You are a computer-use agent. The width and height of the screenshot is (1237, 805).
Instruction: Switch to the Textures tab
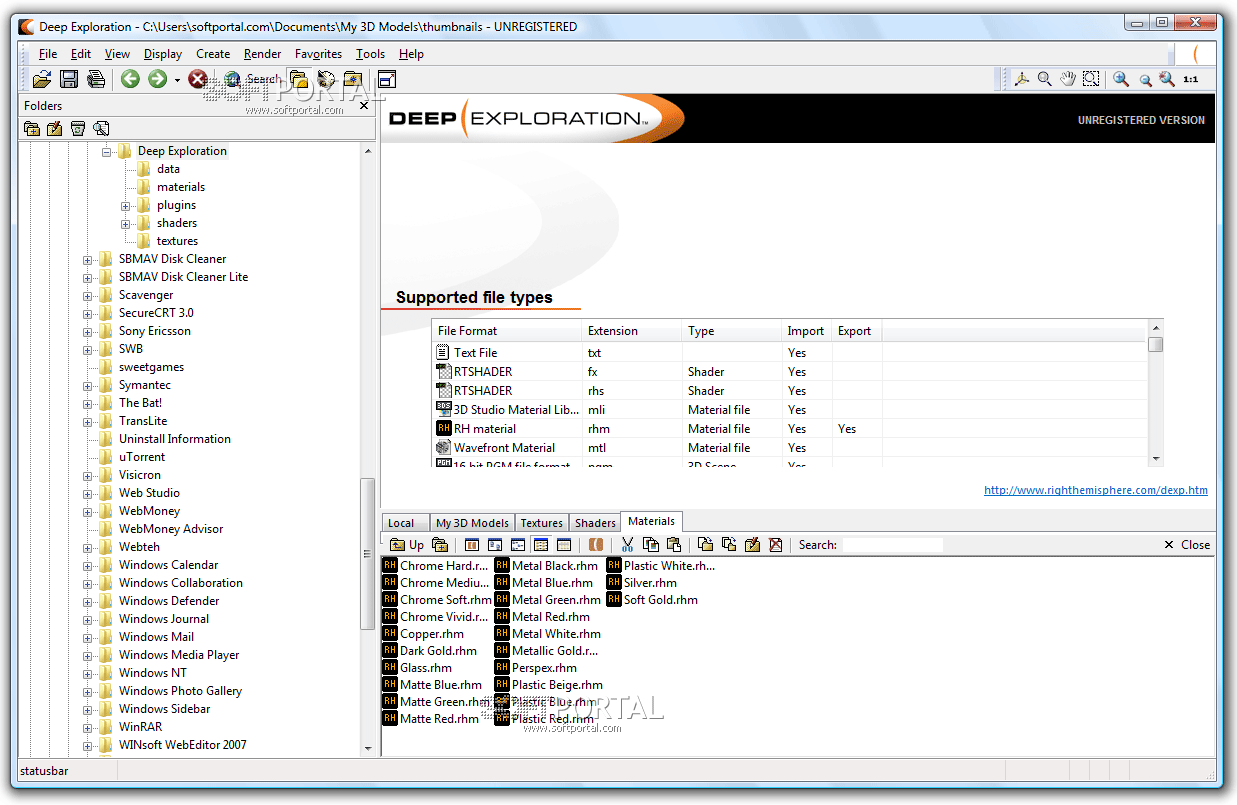tap(542, 523)
